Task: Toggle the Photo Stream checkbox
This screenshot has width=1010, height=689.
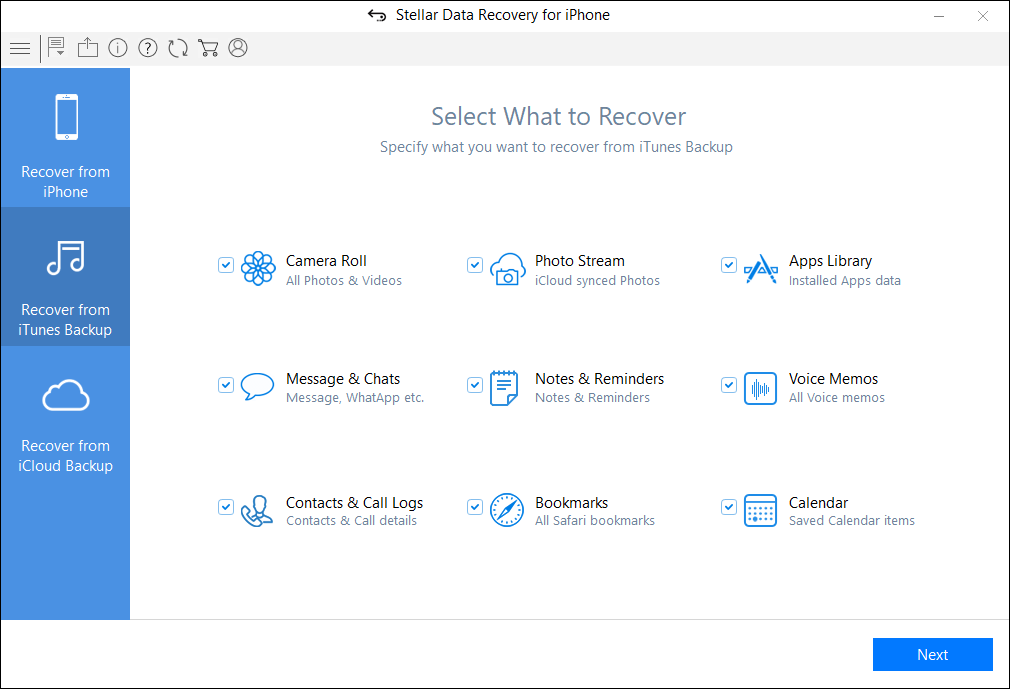Action: click(475, 265)
